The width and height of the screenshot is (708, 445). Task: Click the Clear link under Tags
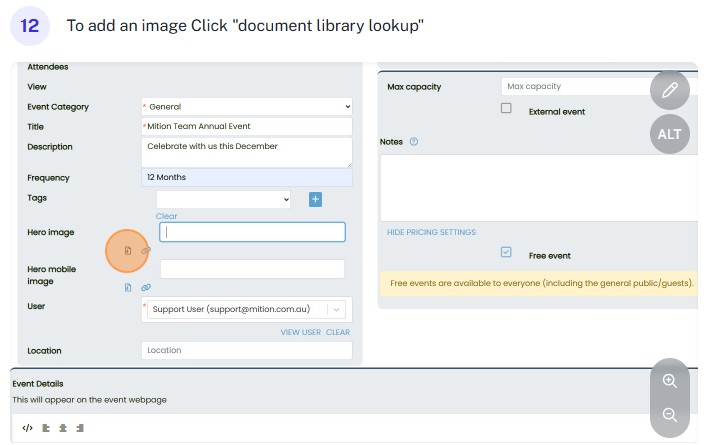166,216
